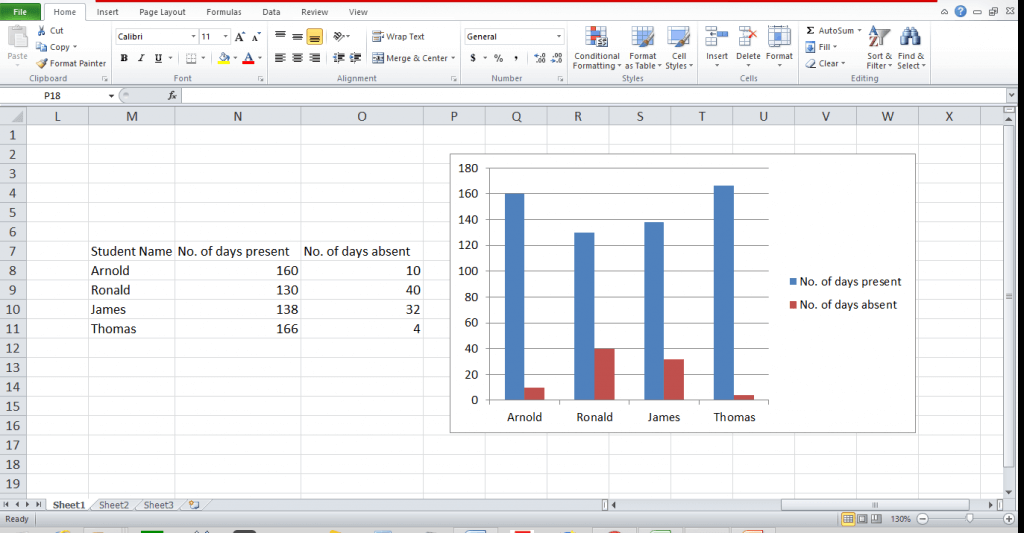Click the Cut scissors icon

click(x=42, y=31)
